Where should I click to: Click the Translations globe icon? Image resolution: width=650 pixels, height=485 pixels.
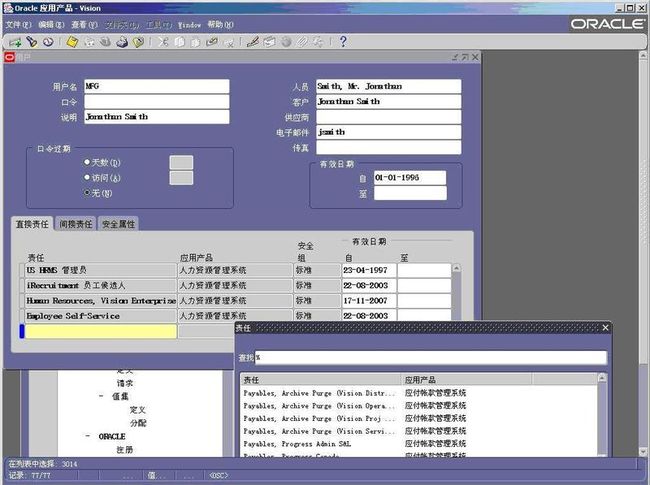pos(286,42)
